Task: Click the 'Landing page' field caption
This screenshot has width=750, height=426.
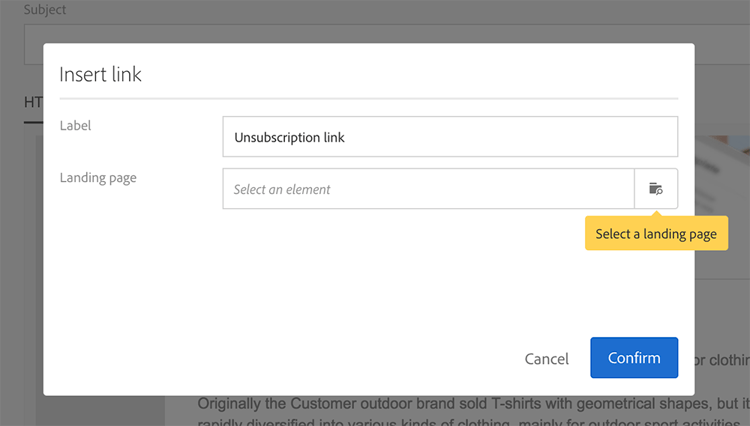Action: click(x=98, y=178)
